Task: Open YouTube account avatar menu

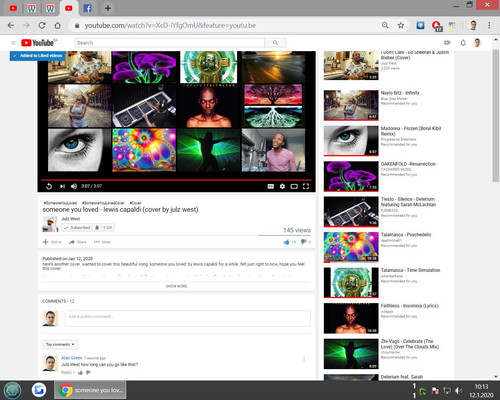Action: [477, 43]
